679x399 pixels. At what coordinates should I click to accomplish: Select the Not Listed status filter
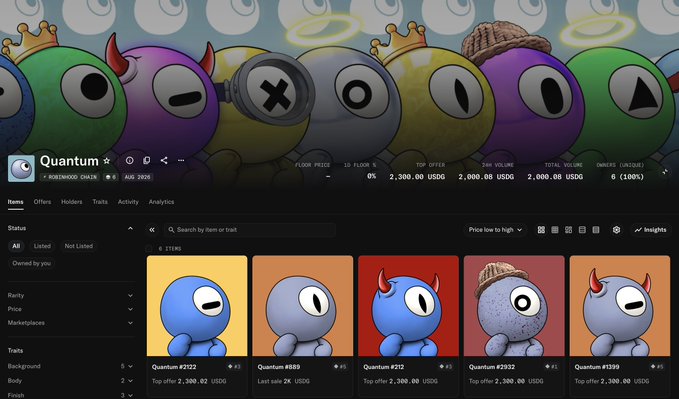pos(79,246)
